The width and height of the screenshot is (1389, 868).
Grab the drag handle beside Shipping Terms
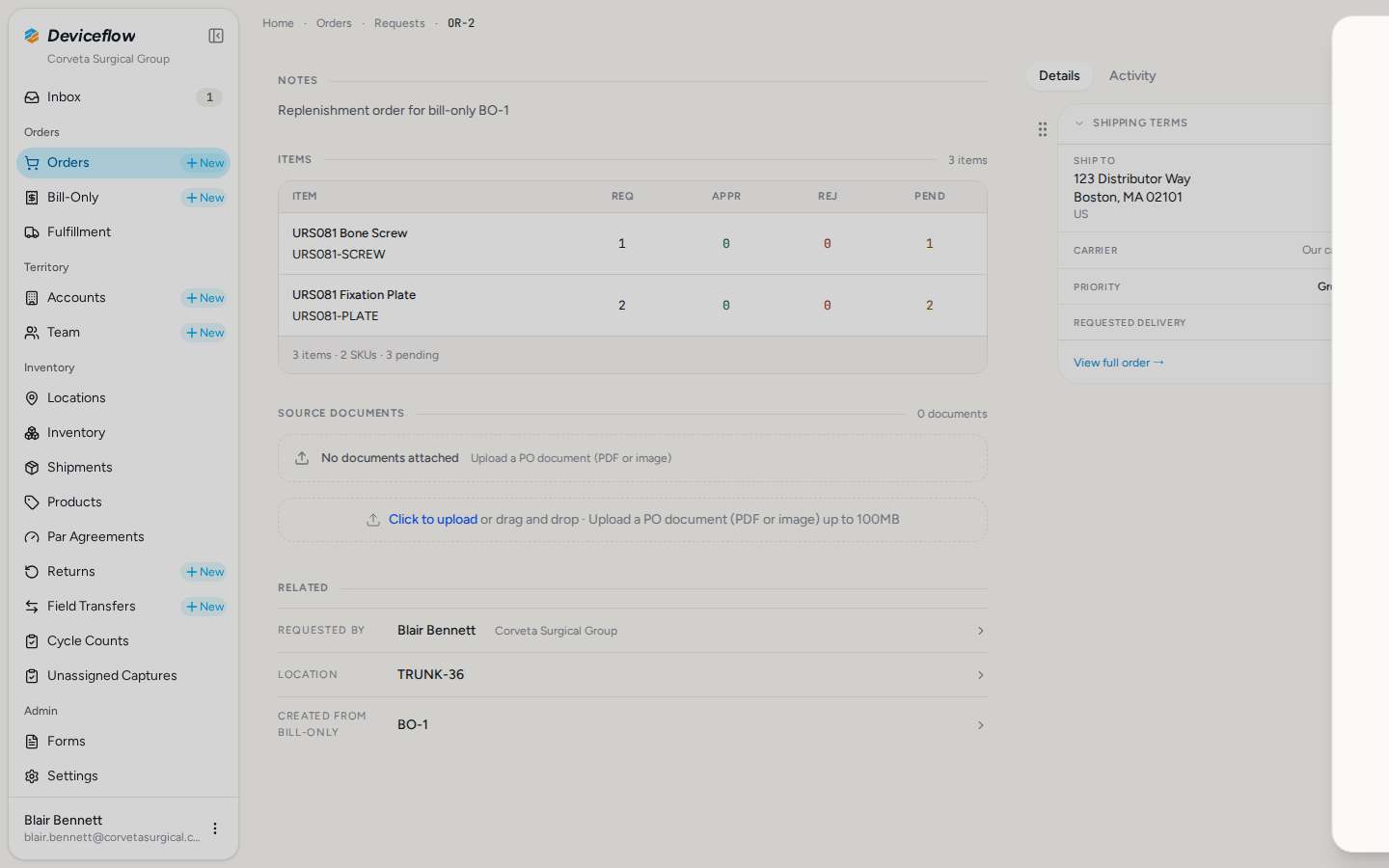click(1043, 129)
